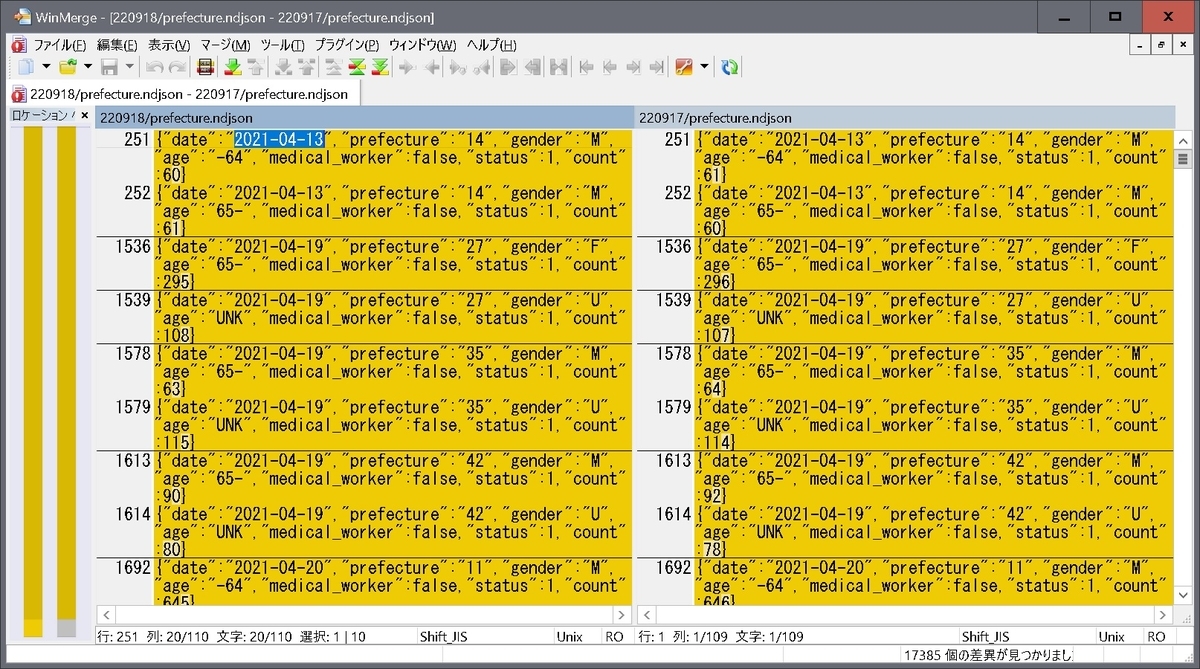Click Unix line-ending label in right status bar

pyautogui.click(x=1112, y=636)
